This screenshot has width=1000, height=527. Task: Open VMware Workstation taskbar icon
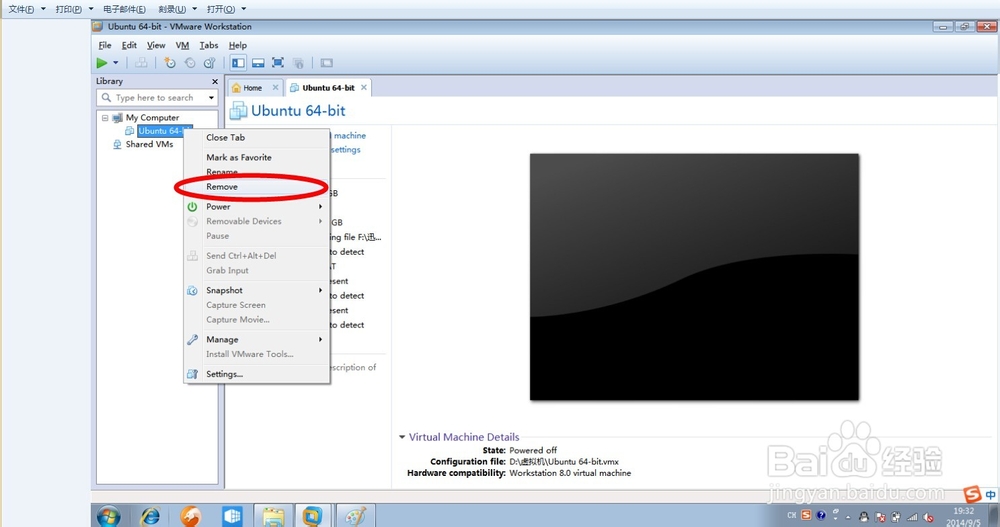(x=312, y=516)
